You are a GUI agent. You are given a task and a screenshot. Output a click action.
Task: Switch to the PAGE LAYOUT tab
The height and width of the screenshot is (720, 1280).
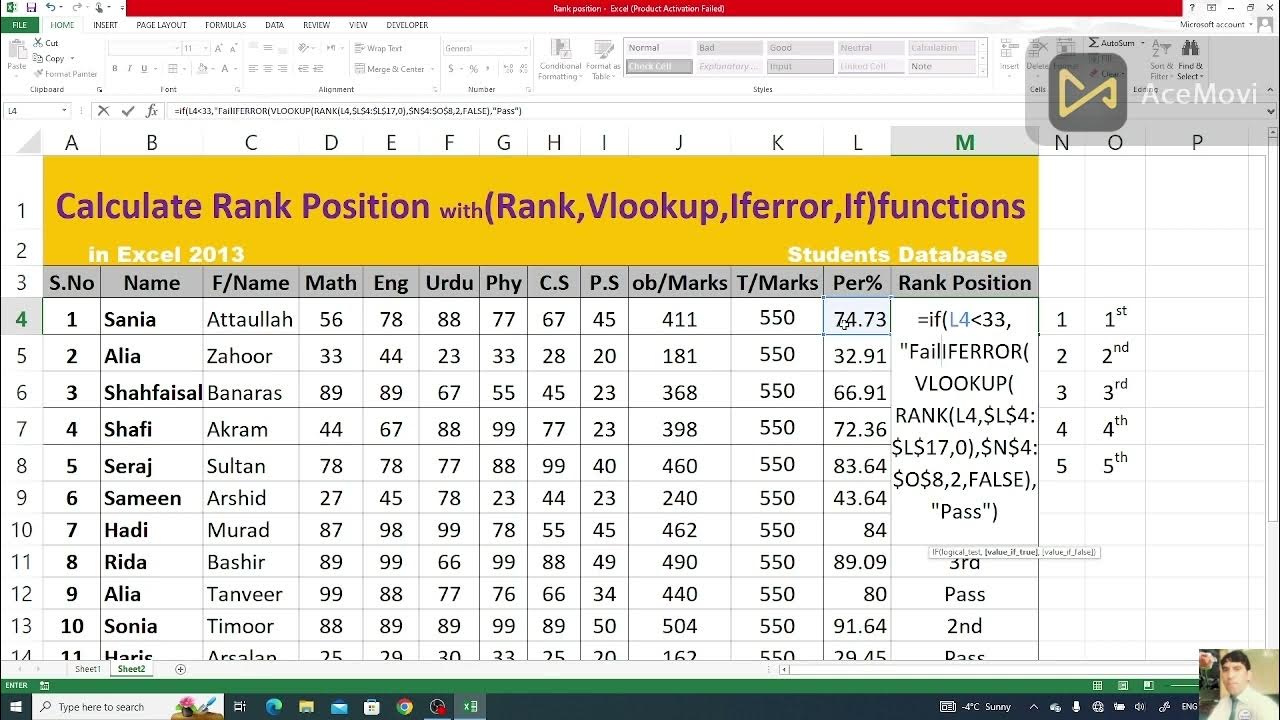pyautogui.click(x=161, y=25)
